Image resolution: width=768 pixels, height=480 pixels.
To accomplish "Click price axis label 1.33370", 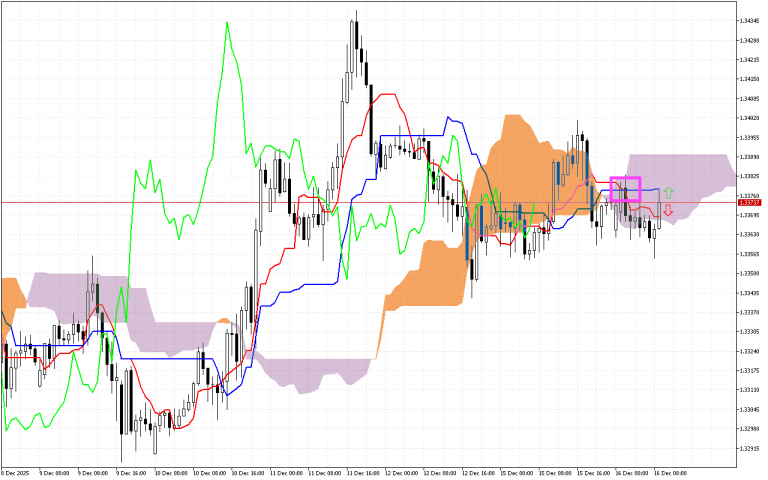I will point(750,312).
